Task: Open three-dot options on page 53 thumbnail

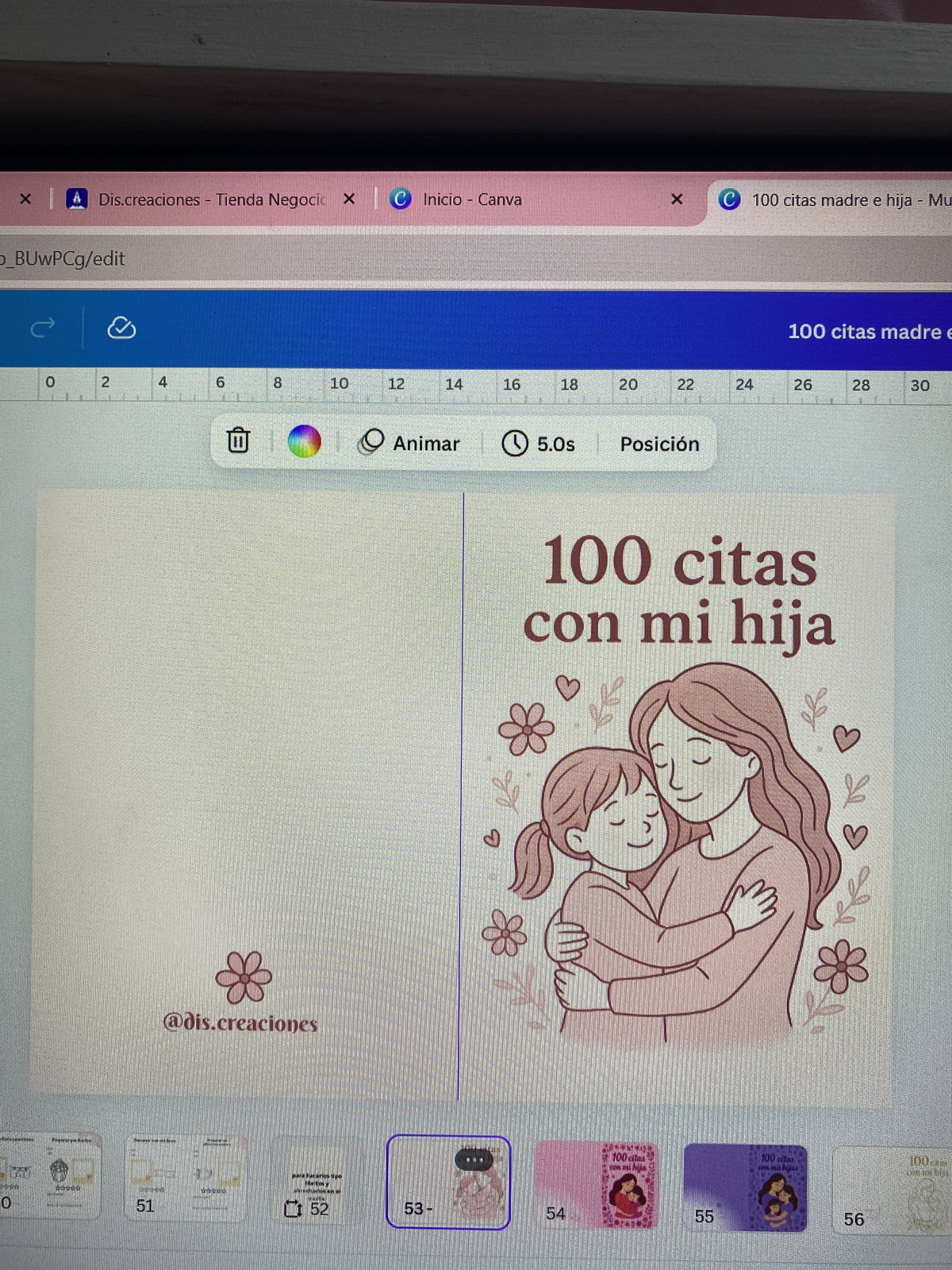Action: [x=474, y=1160]
